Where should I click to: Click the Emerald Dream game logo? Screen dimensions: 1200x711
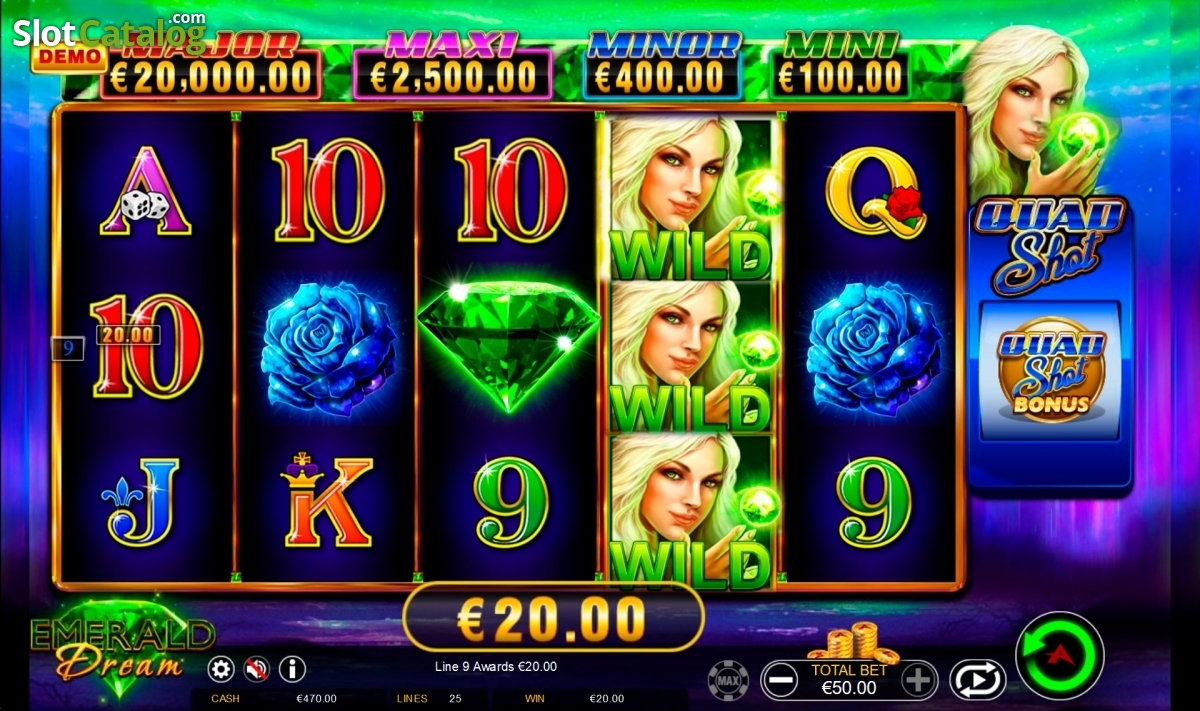click(120, 647)
